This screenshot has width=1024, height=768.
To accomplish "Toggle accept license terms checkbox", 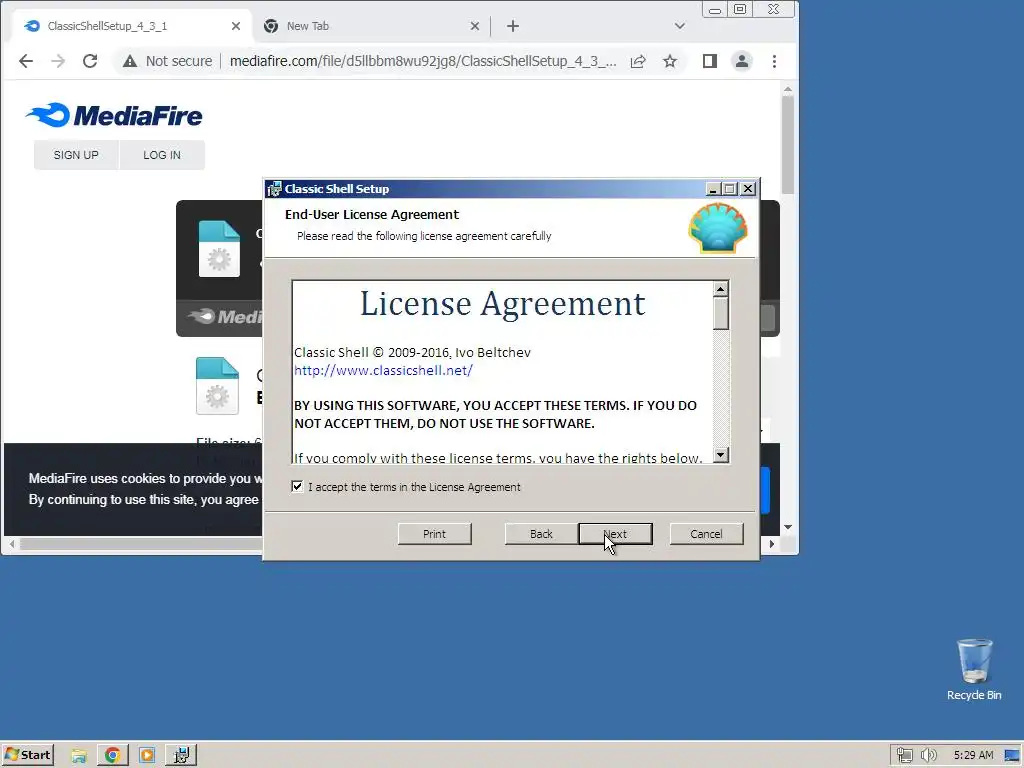I will (x=297, y=487).
